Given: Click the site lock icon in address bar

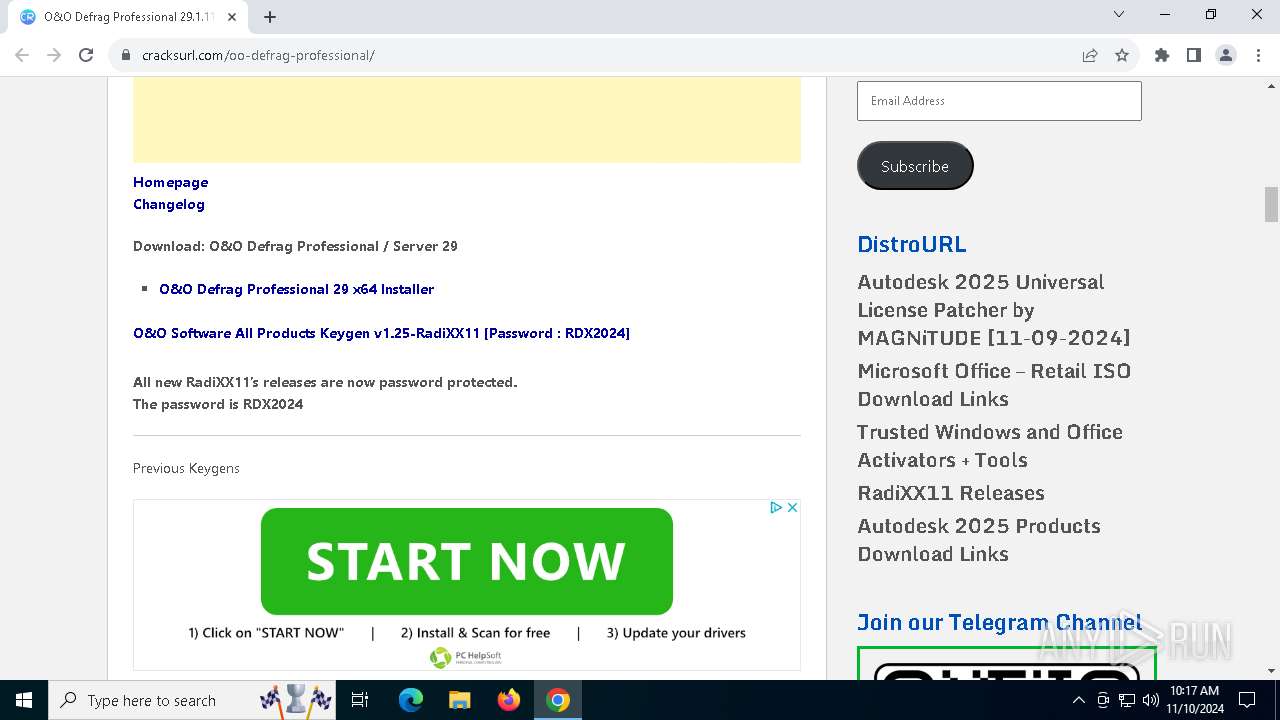Looking at the screenshot, I should [x=126, y=55].
